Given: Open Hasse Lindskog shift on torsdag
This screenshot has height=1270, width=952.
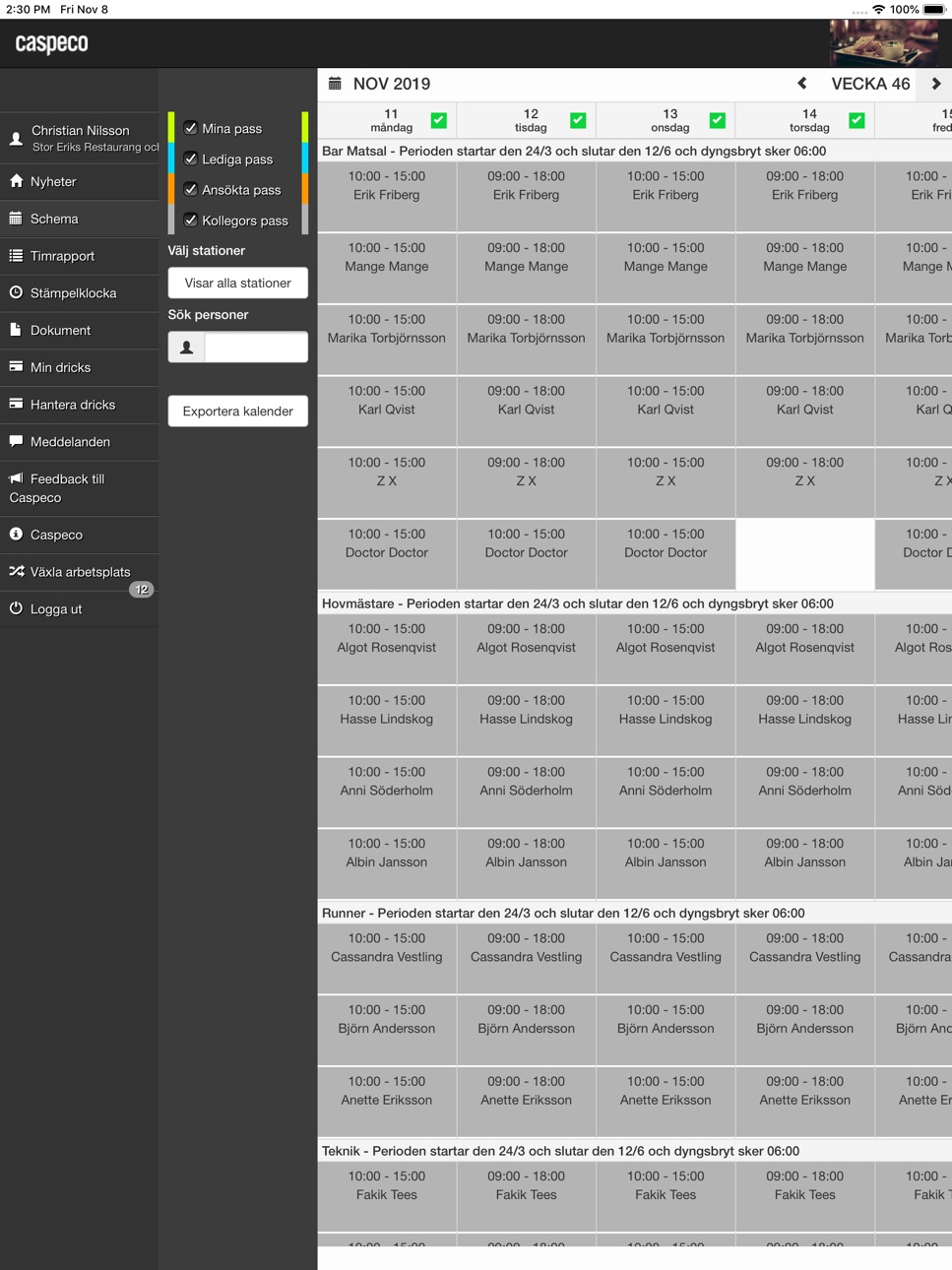Looking at the screenshot, I should 805,721.
